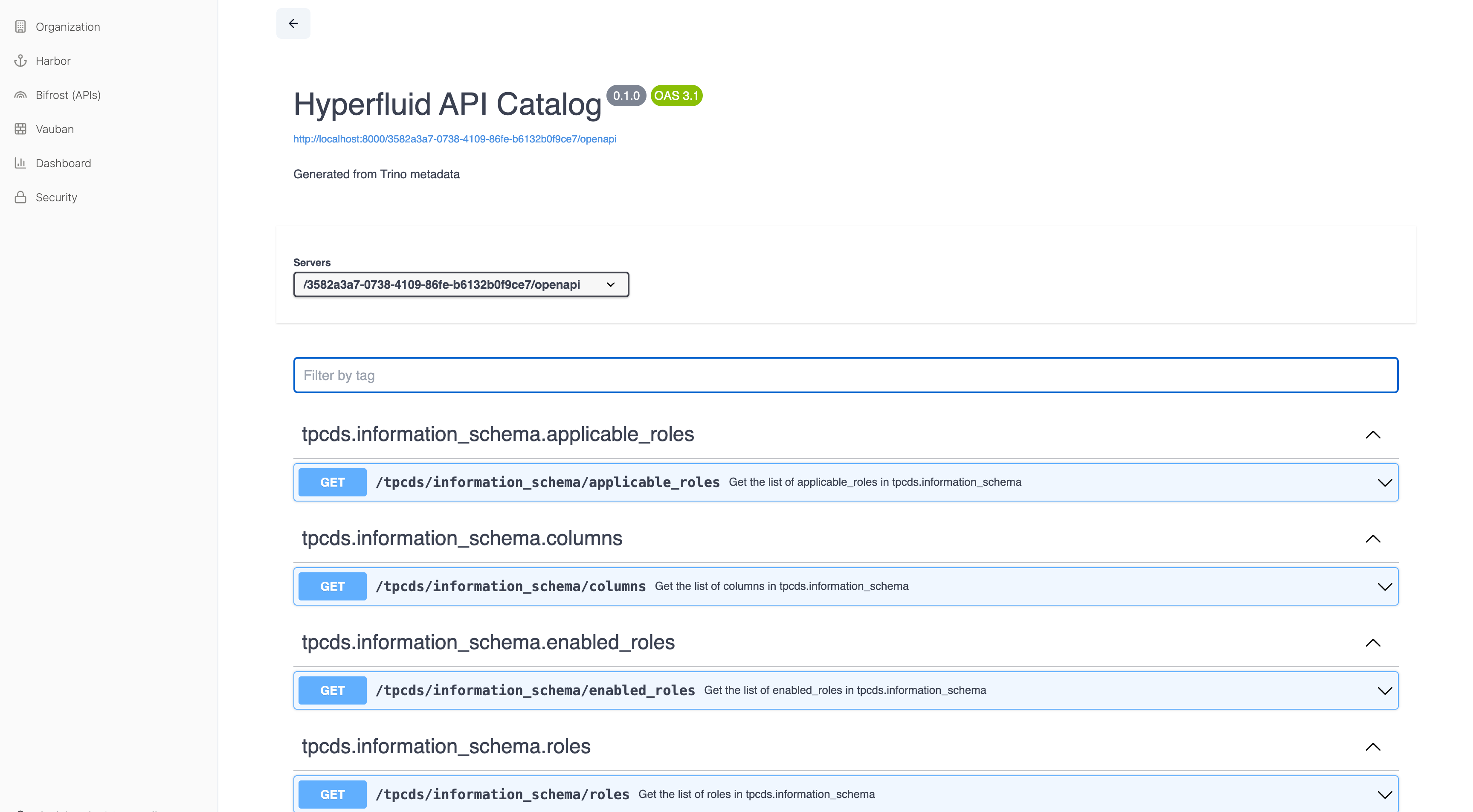Click the OAS 3.1 badge
This screenshot has height=812, width=1473.
click(x=676, y=96)
